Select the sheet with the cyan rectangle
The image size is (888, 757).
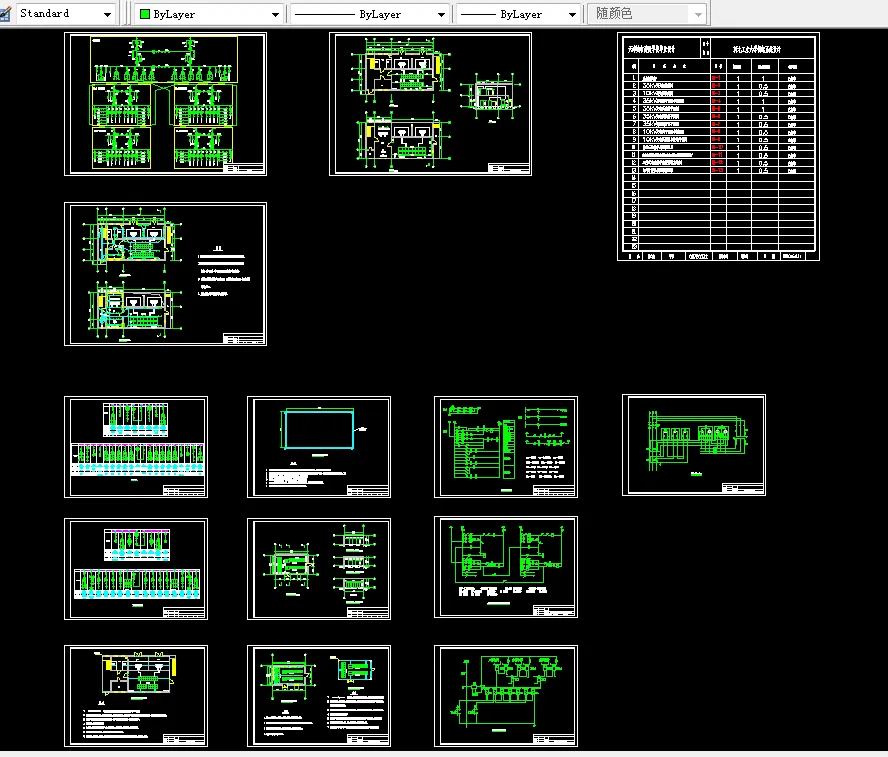[x=319, y=447]
